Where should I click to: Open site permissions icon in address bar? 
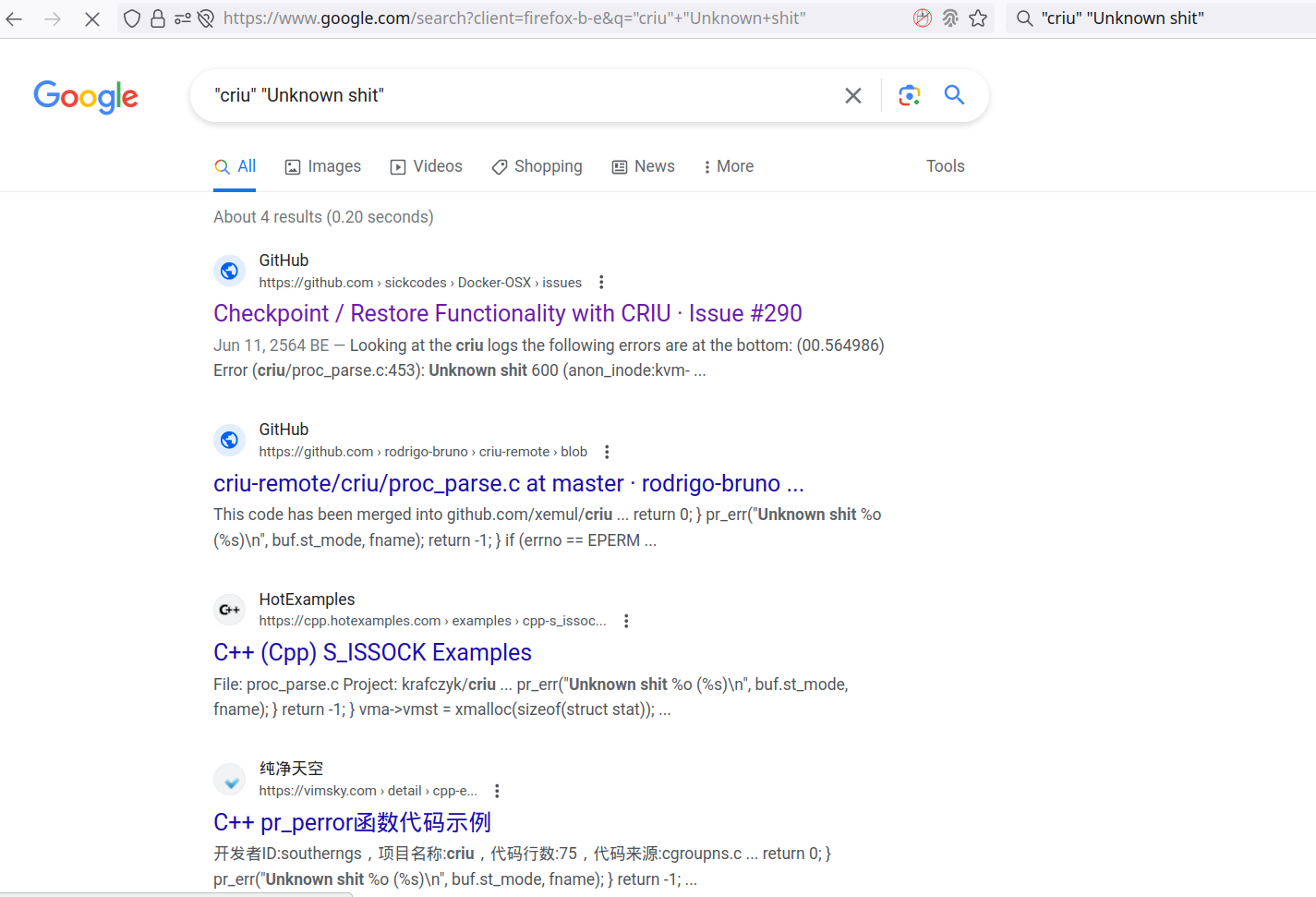coord(182,18)
